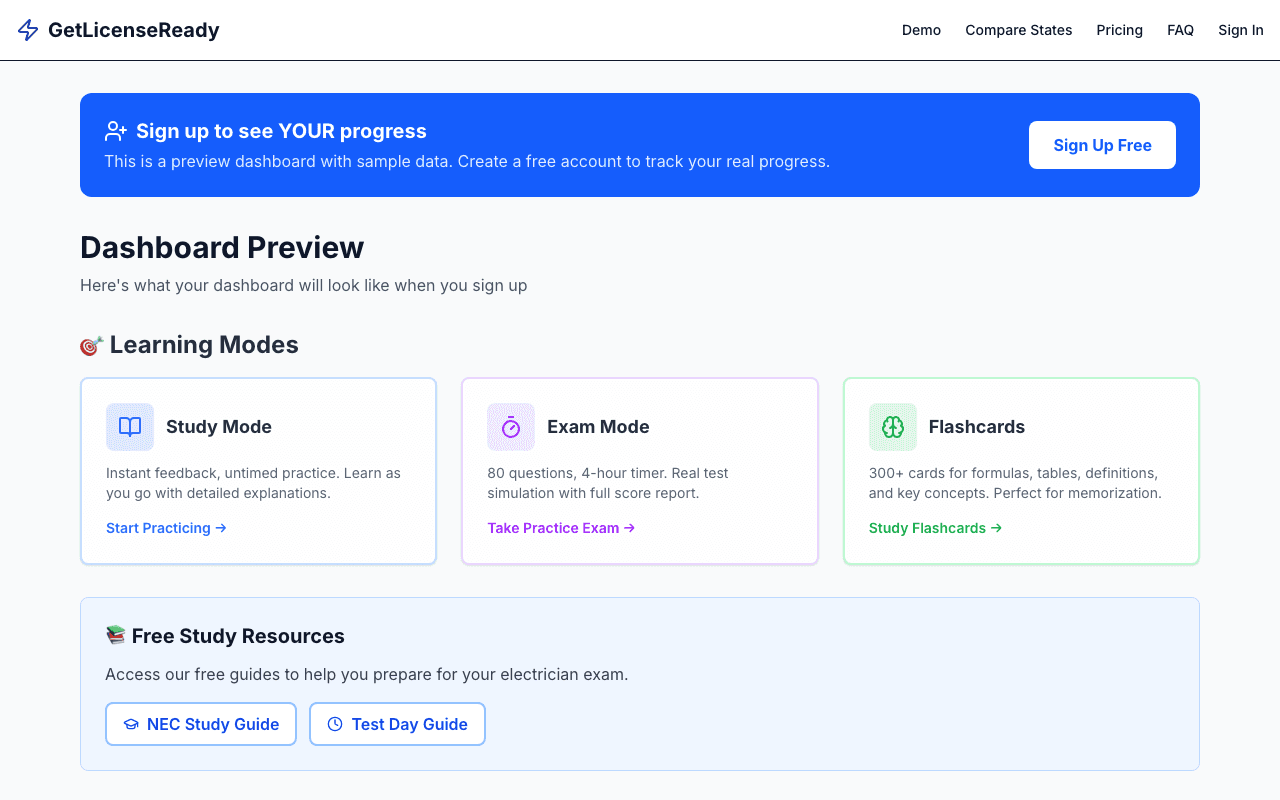Screen dimensions: 1280x800
Task: Open Compare States from the navigation
Action: [x=1018, y=30]
